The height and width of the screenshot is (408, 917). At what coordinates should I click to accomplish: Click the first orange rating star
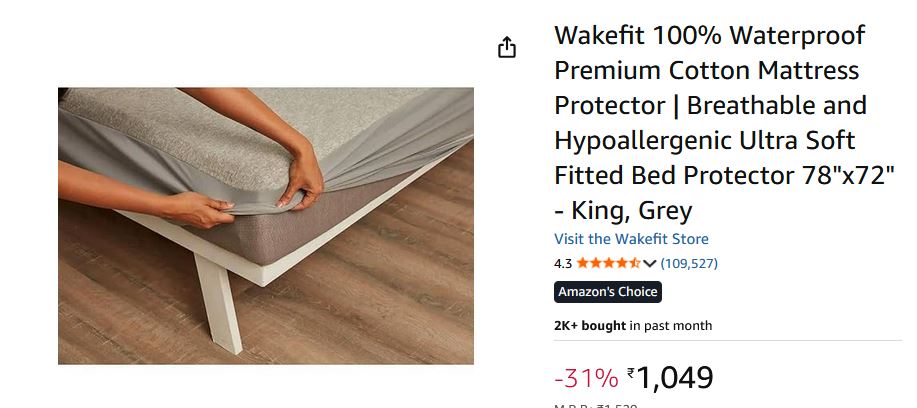tap(582, 263)
